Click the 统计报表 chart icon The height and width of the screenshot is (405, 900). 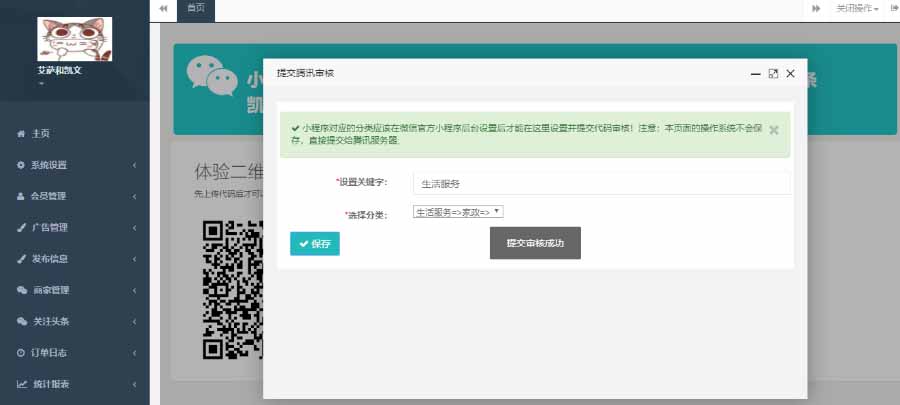pyautogui.click(x=21, y=384)
